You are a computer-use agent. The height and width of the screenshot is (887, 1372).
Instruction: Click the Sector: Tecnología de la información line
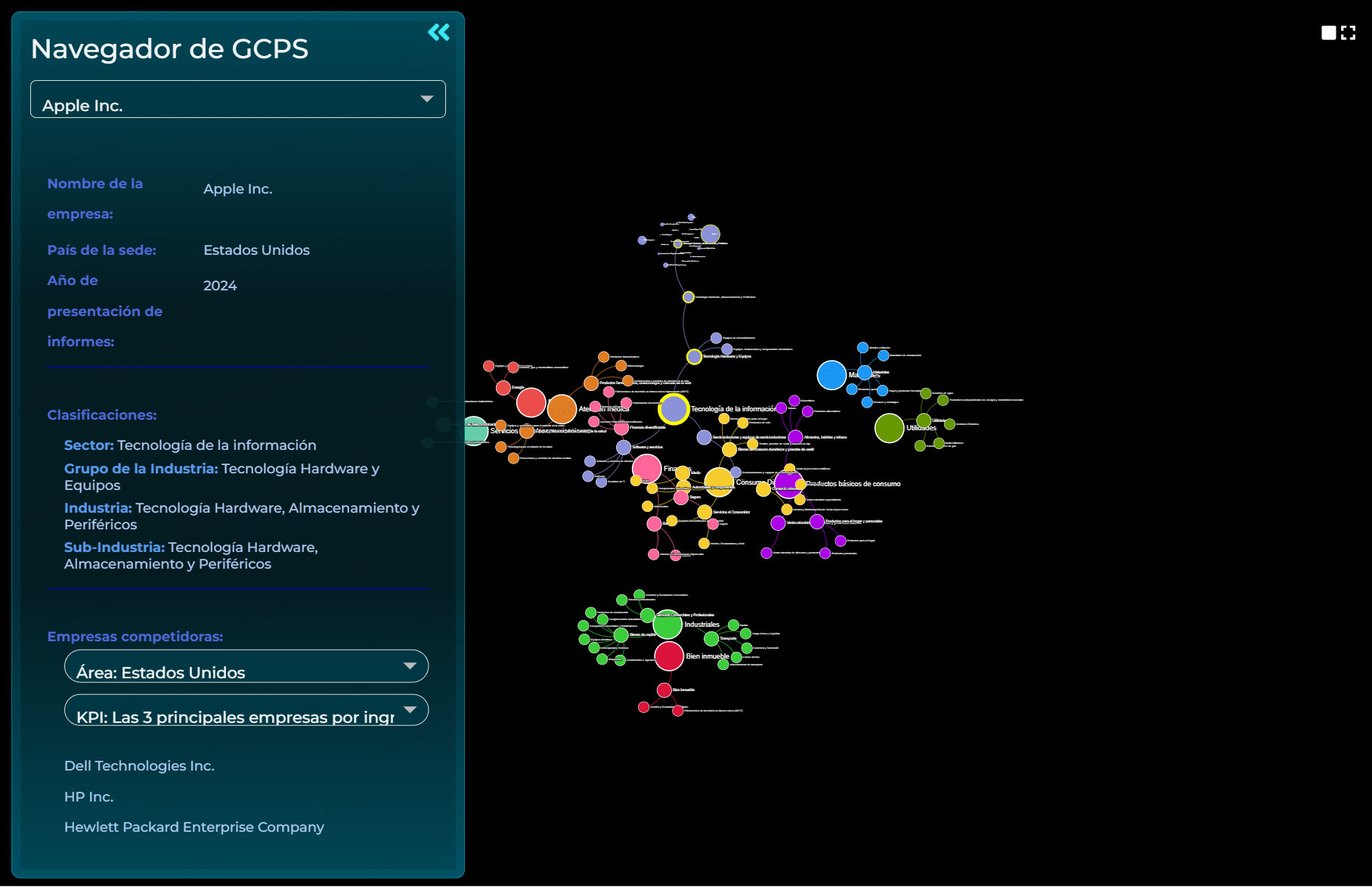pos(190,445)
